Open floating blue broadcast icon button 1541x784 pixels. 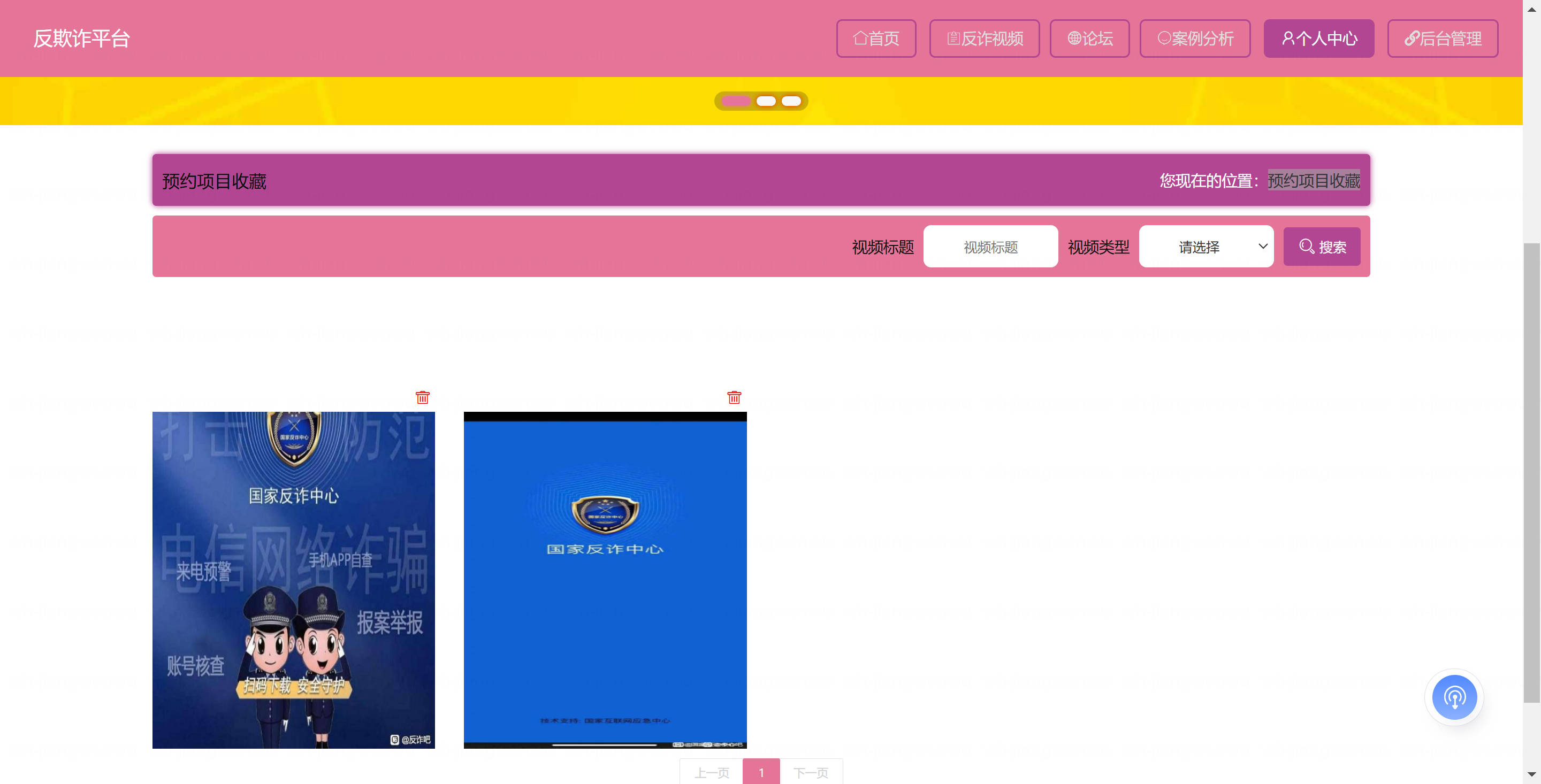coord(1454,697)
